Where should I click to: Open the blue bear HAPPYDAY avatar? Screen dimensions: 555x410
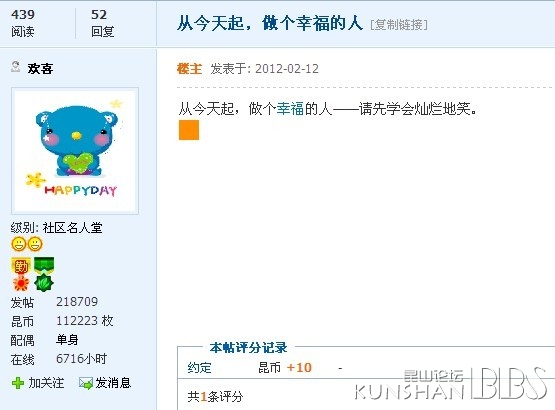tap(75, 151)
